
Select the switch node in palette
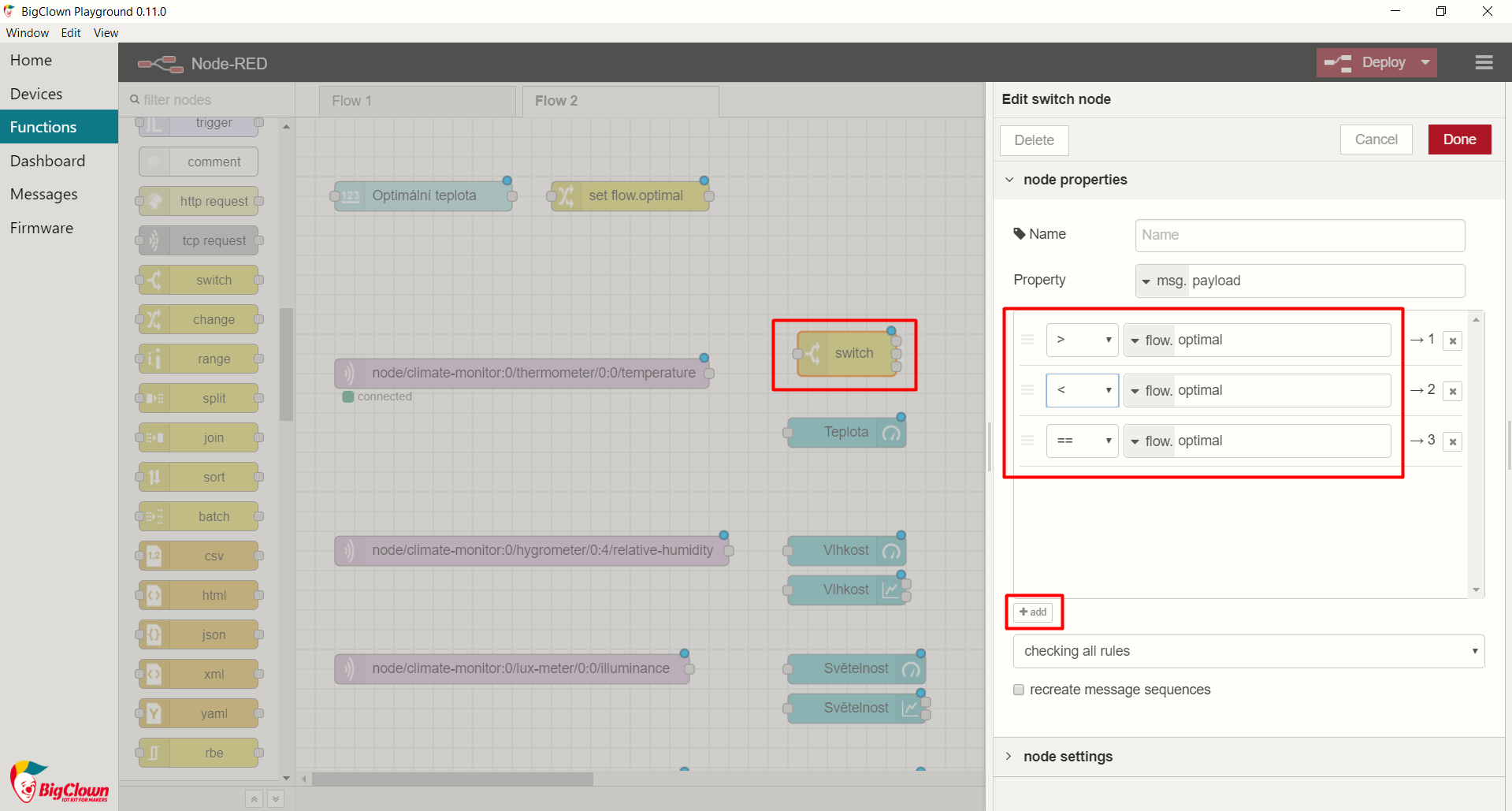coord(199,280)
